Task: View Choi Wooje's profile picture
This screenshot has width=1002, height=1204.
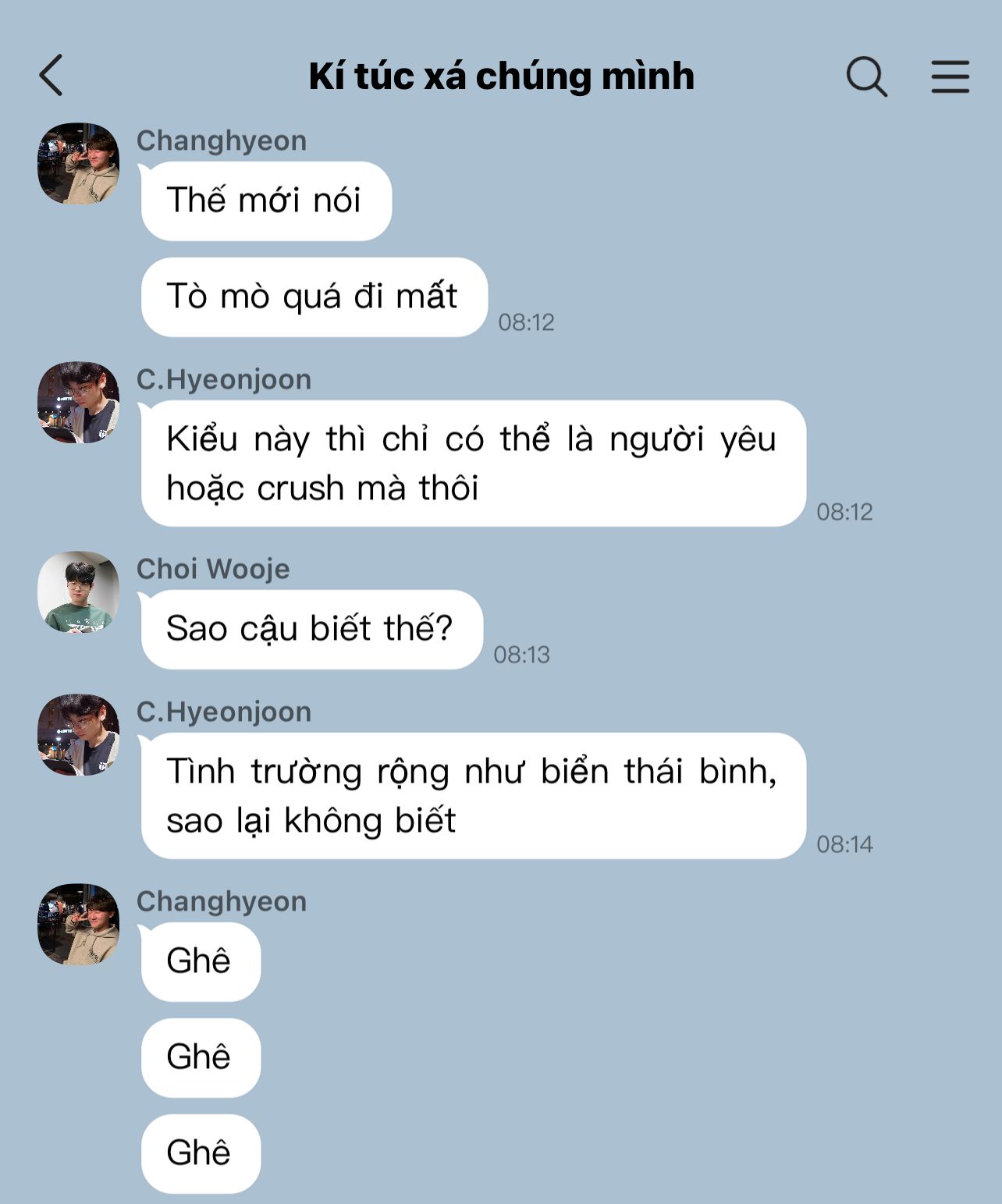Action: [78, 591]
